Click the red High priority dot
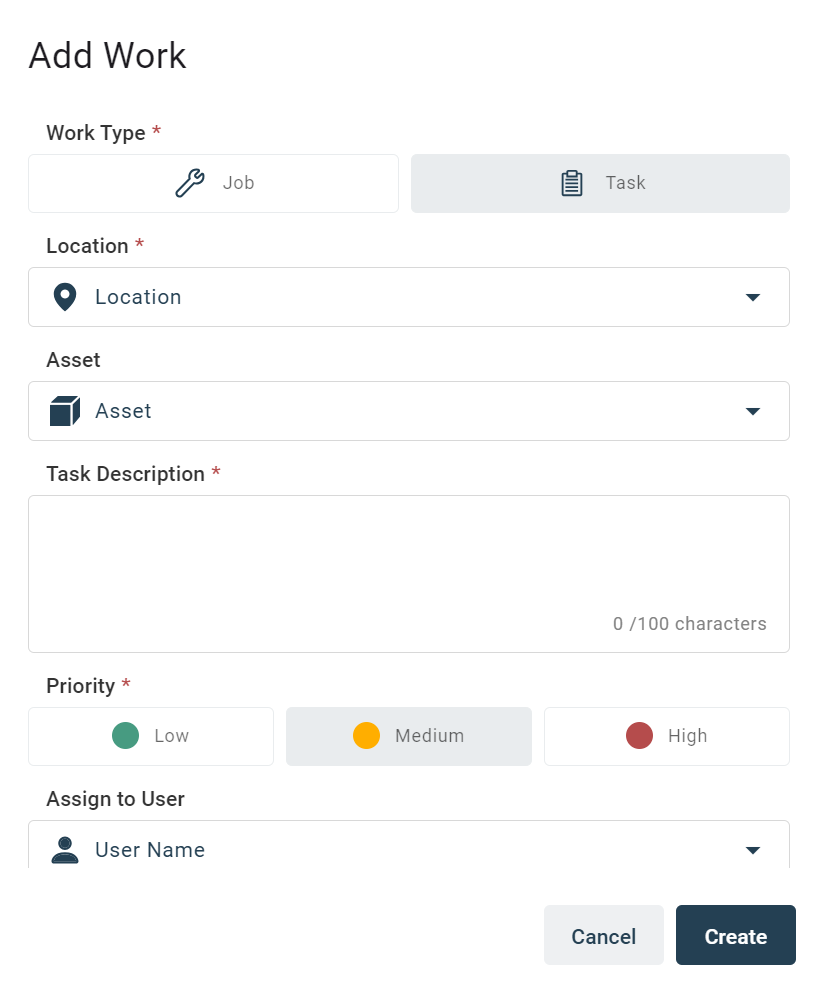The width and height of the screenshot is (822, 994). (x=638, y=735)
